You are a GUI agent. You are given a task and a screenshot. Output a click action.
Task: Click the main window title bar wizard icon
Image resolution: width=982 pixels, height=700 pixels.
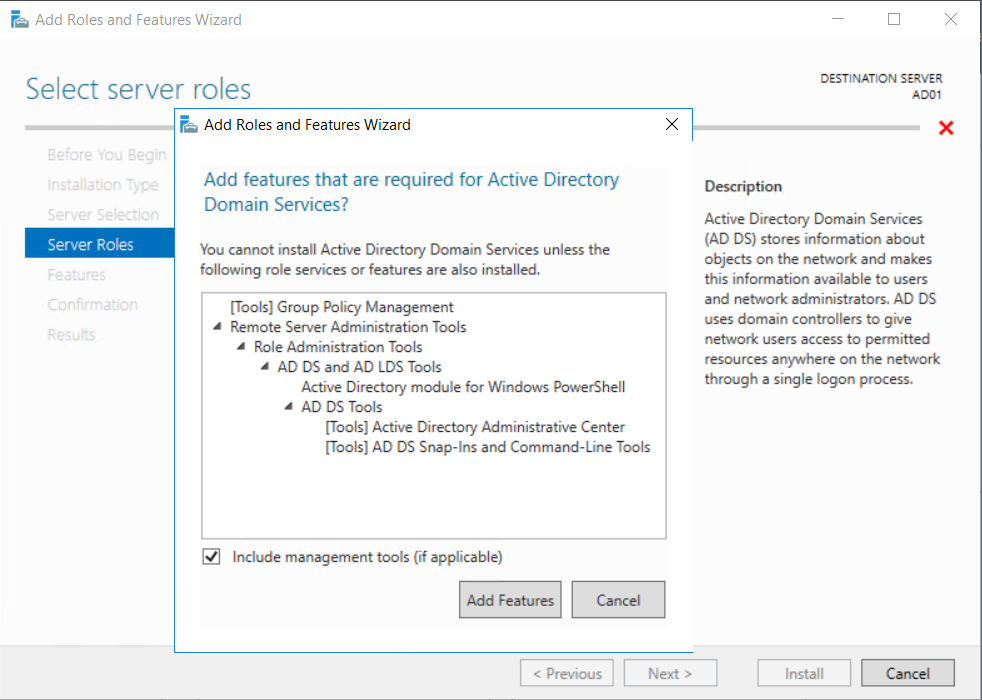point(20,19)
